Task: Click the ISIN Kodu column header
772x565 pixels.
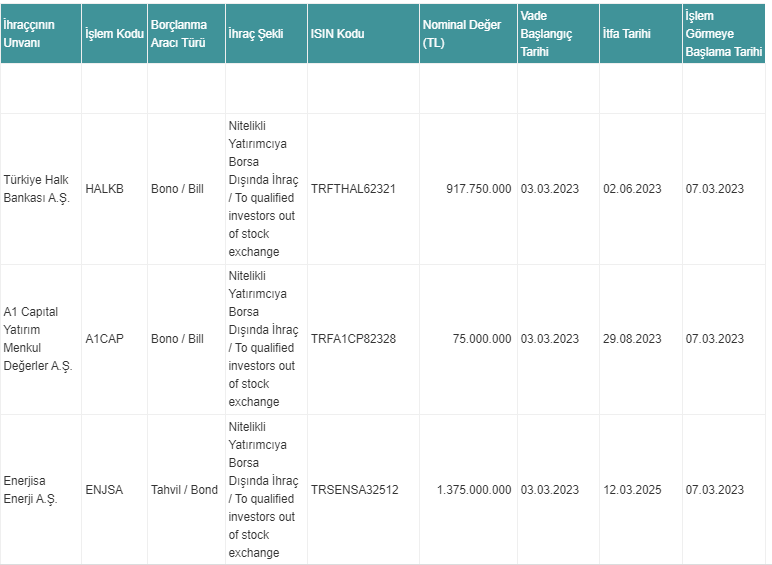Action: coord(363,33)
